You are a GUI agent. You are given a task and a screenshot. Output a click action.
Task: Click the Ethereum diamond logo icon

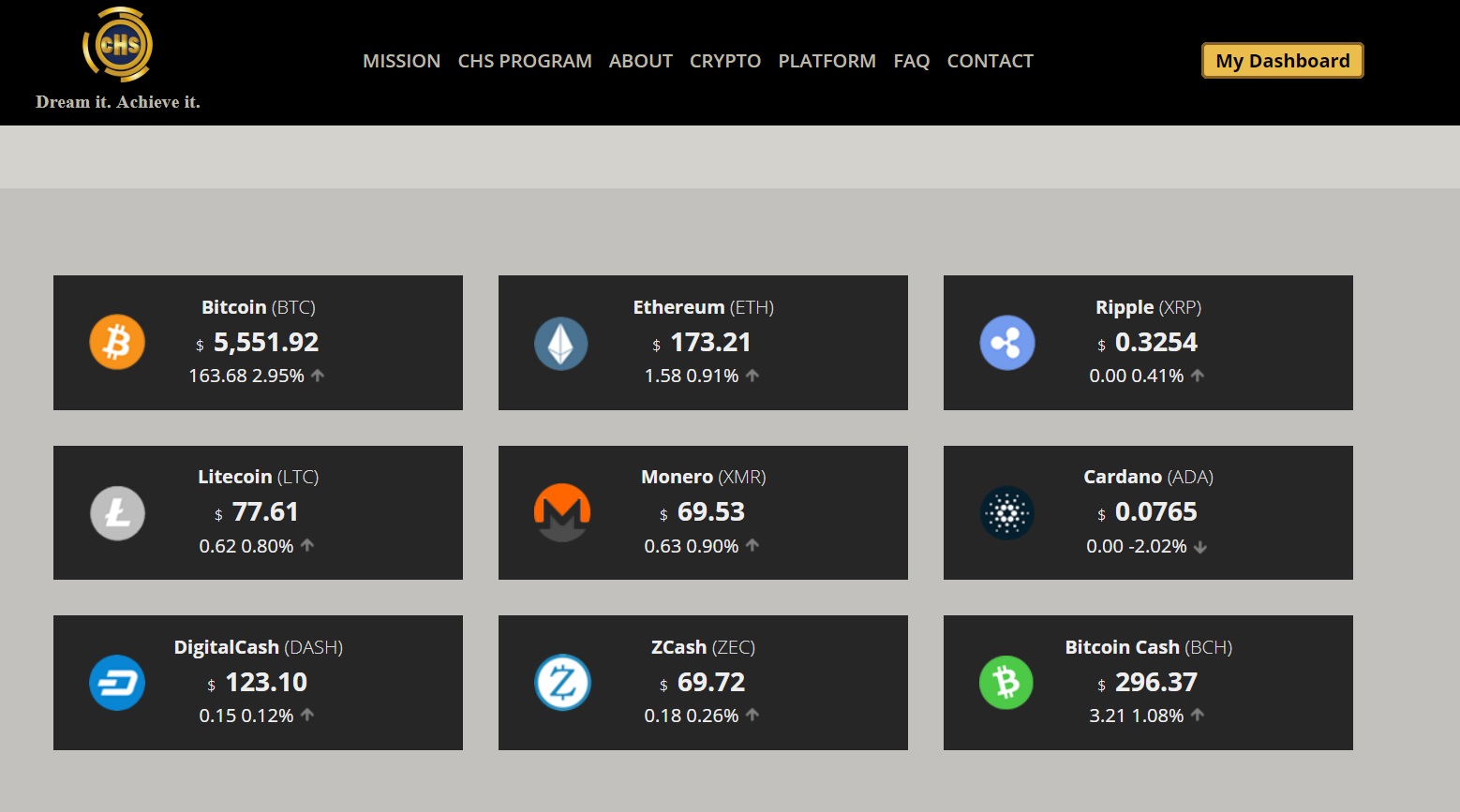pos(561,343)
